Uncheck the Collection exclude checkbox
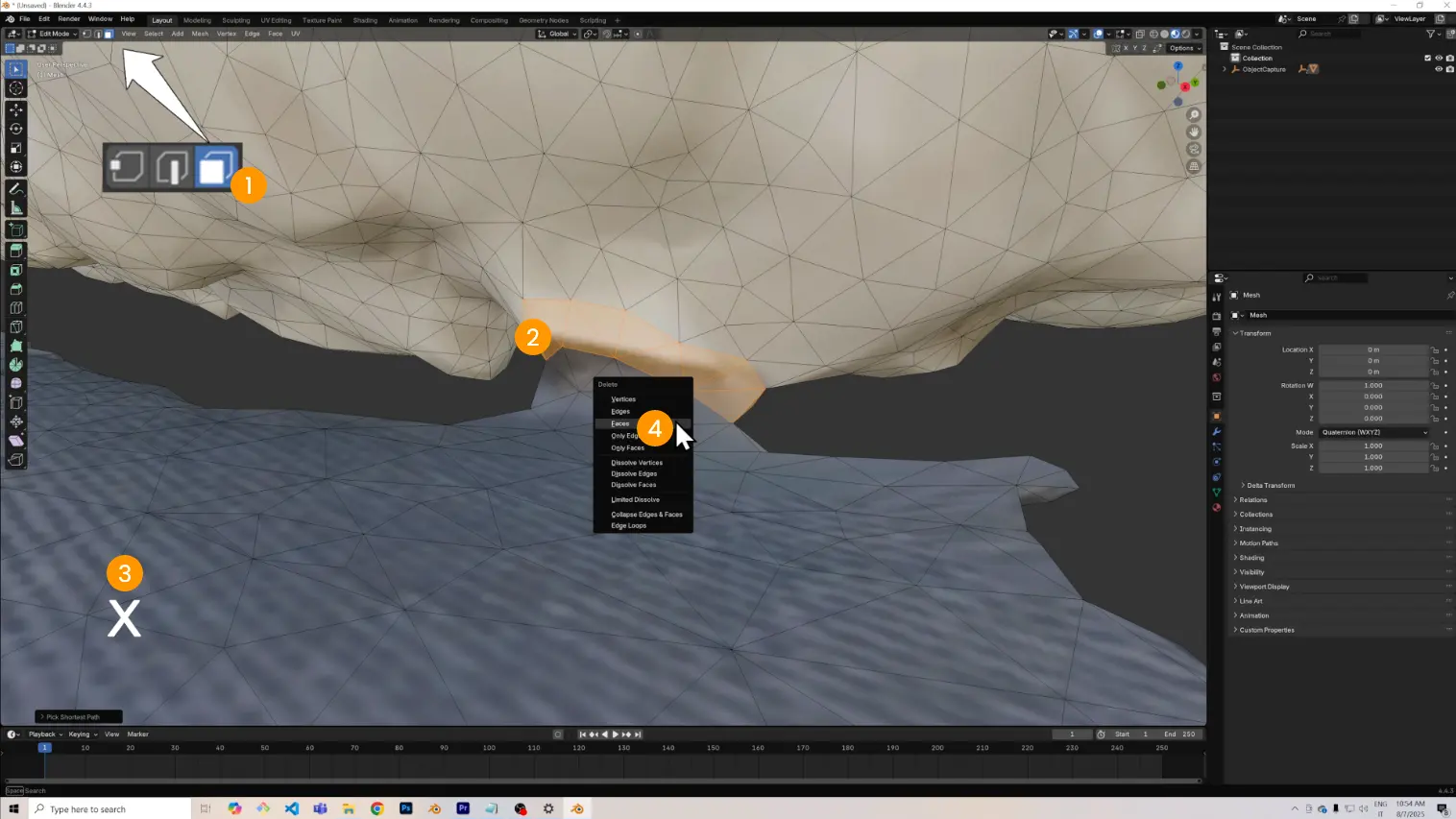 pyautogui.click(x=1427, y=58)
